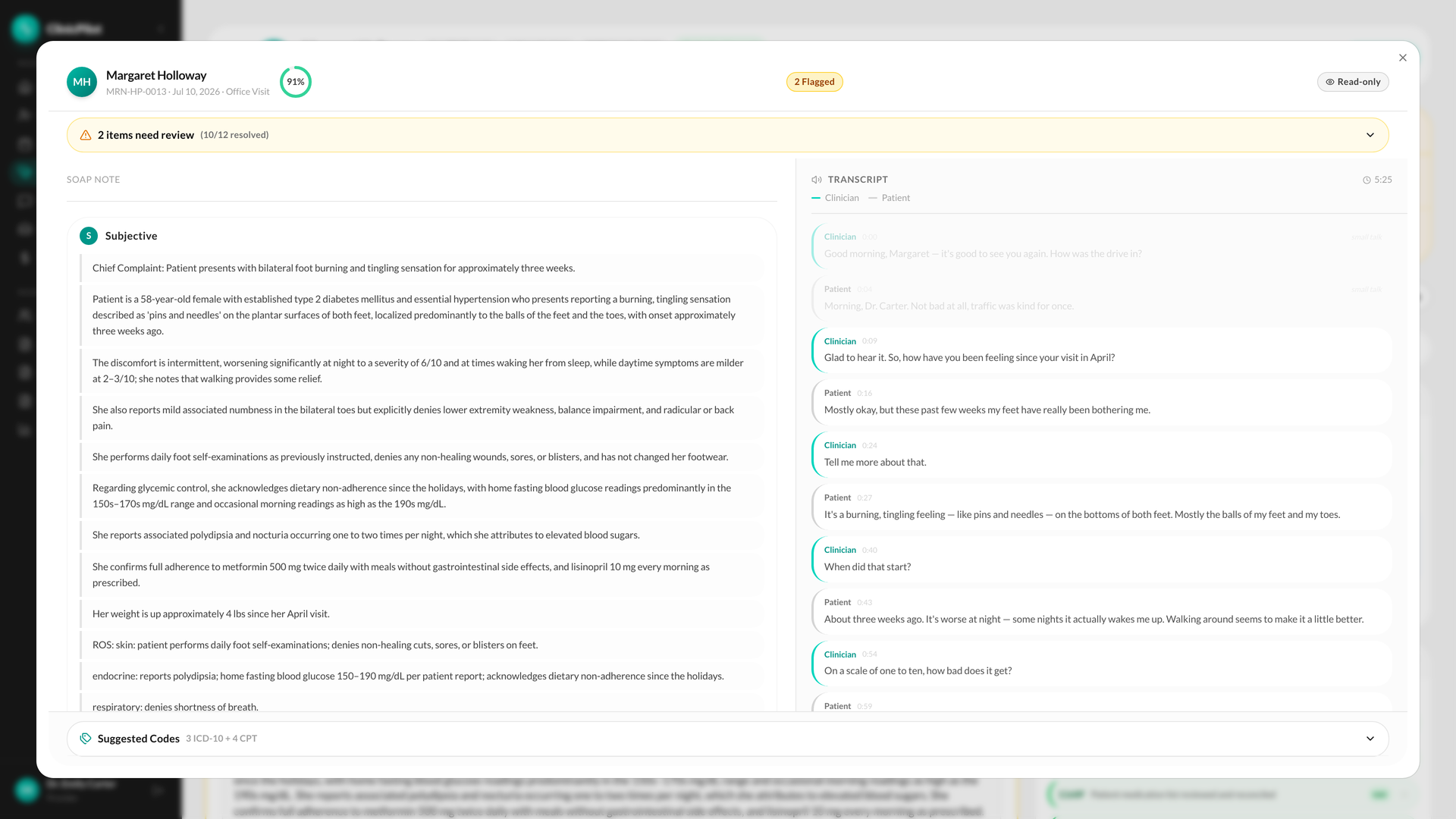Select the weight up 4 lbs sentence
The height and width of the screenshot is (819, 1456).
tap(421, 614)
